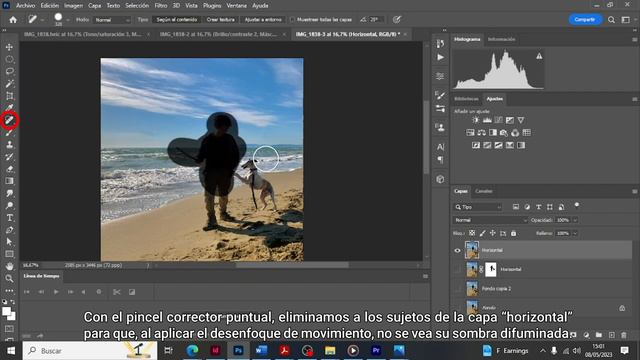Click the layer mask thumbnail on Horizontal

coord(491,269)
